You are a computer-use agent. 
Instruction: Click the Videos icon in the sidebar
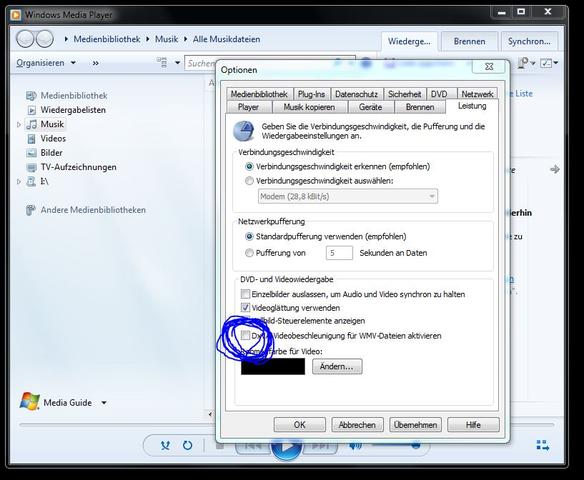[x=32, y=139]
